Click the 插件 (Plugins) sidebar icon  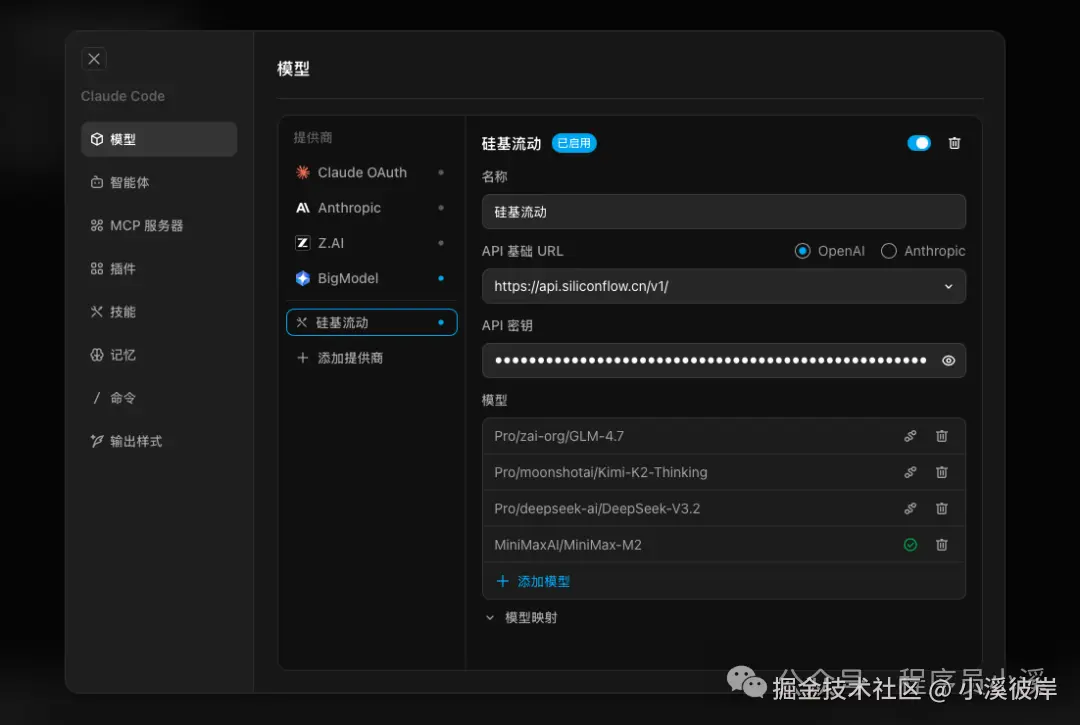click(x=120, y=268)
